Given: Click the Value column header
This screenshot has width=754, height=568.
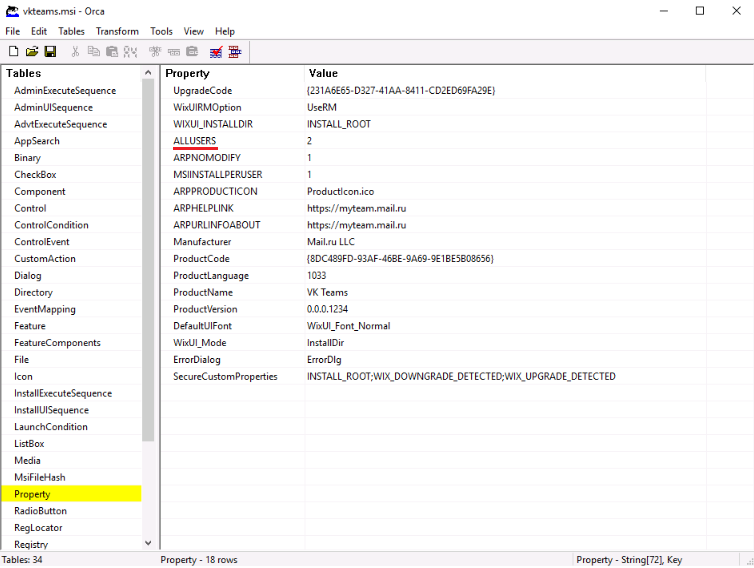Looking at the screenshot, I should pyautogui.click(x=323, y=73).
